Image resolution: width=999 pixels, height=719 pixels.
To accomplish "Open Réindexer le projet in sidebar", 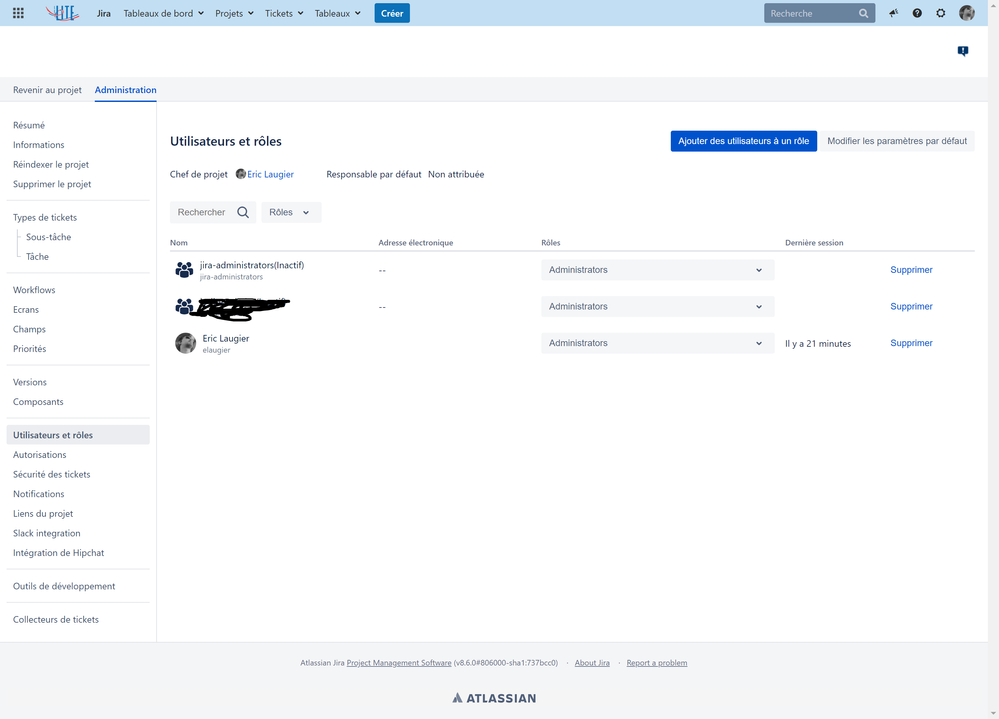I will (51, 164).
